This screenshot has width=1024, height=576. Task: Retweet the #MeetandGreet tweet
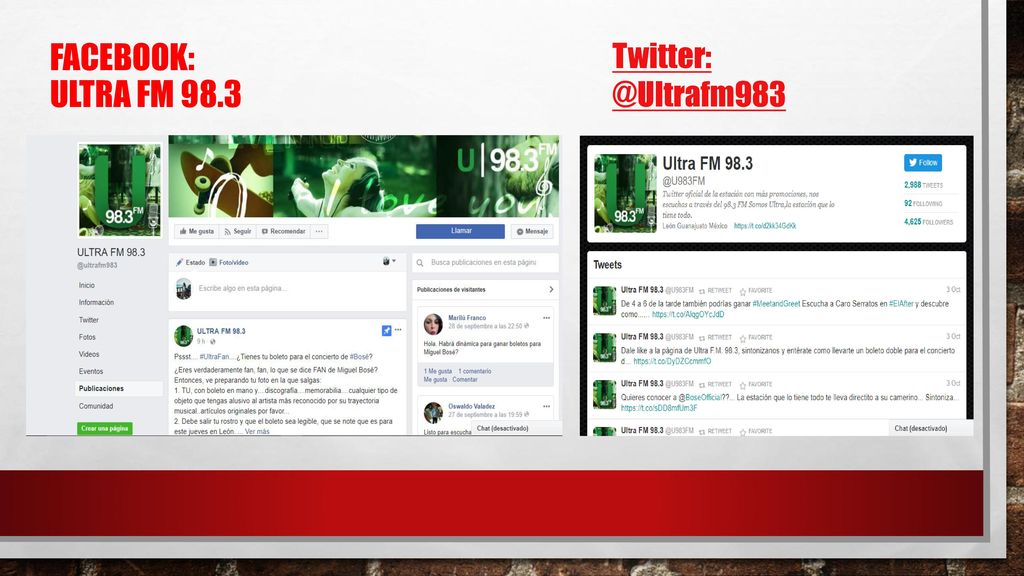click(715, 291)
